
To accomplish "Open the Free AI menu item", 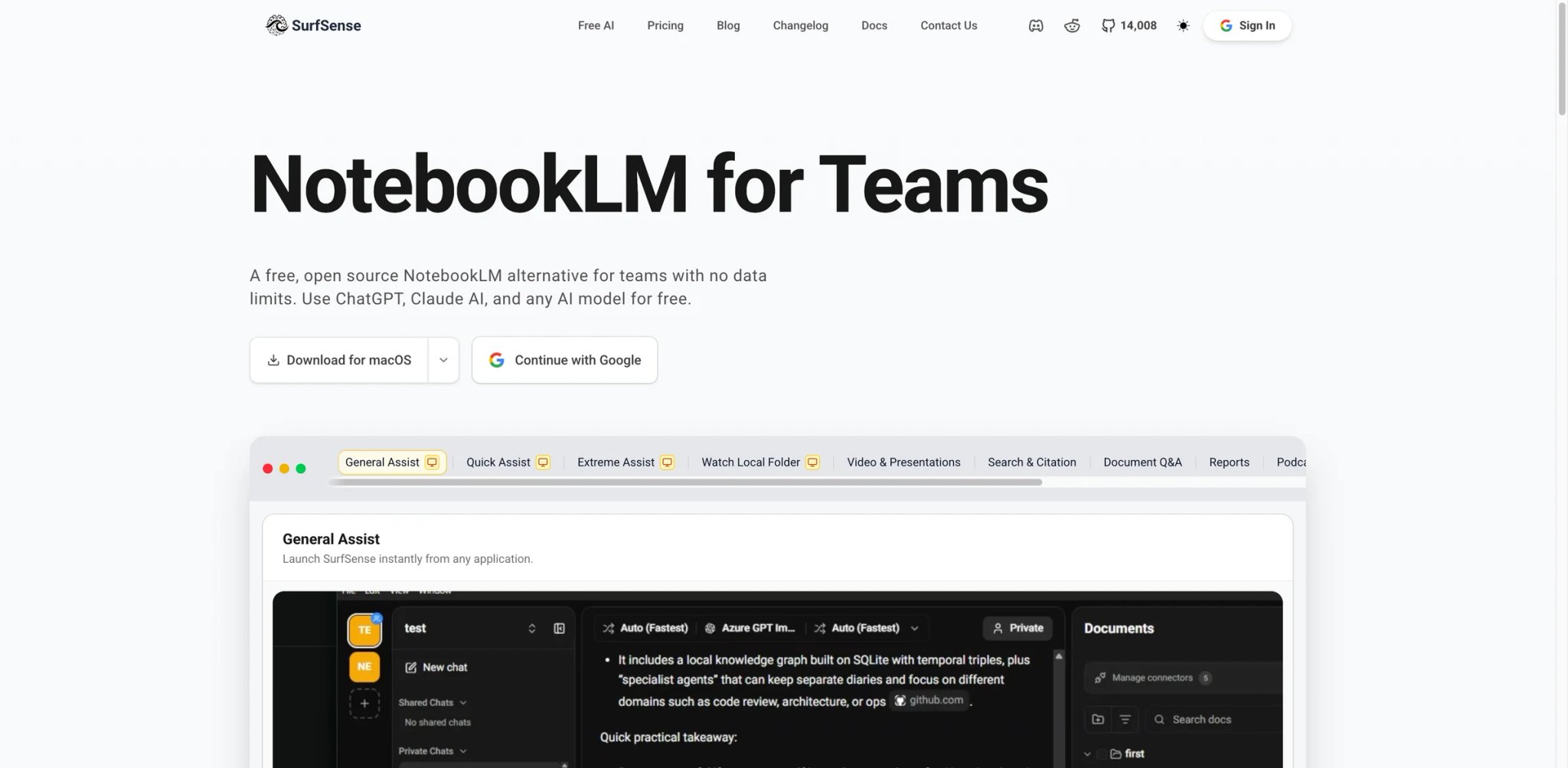I will 596,25.
